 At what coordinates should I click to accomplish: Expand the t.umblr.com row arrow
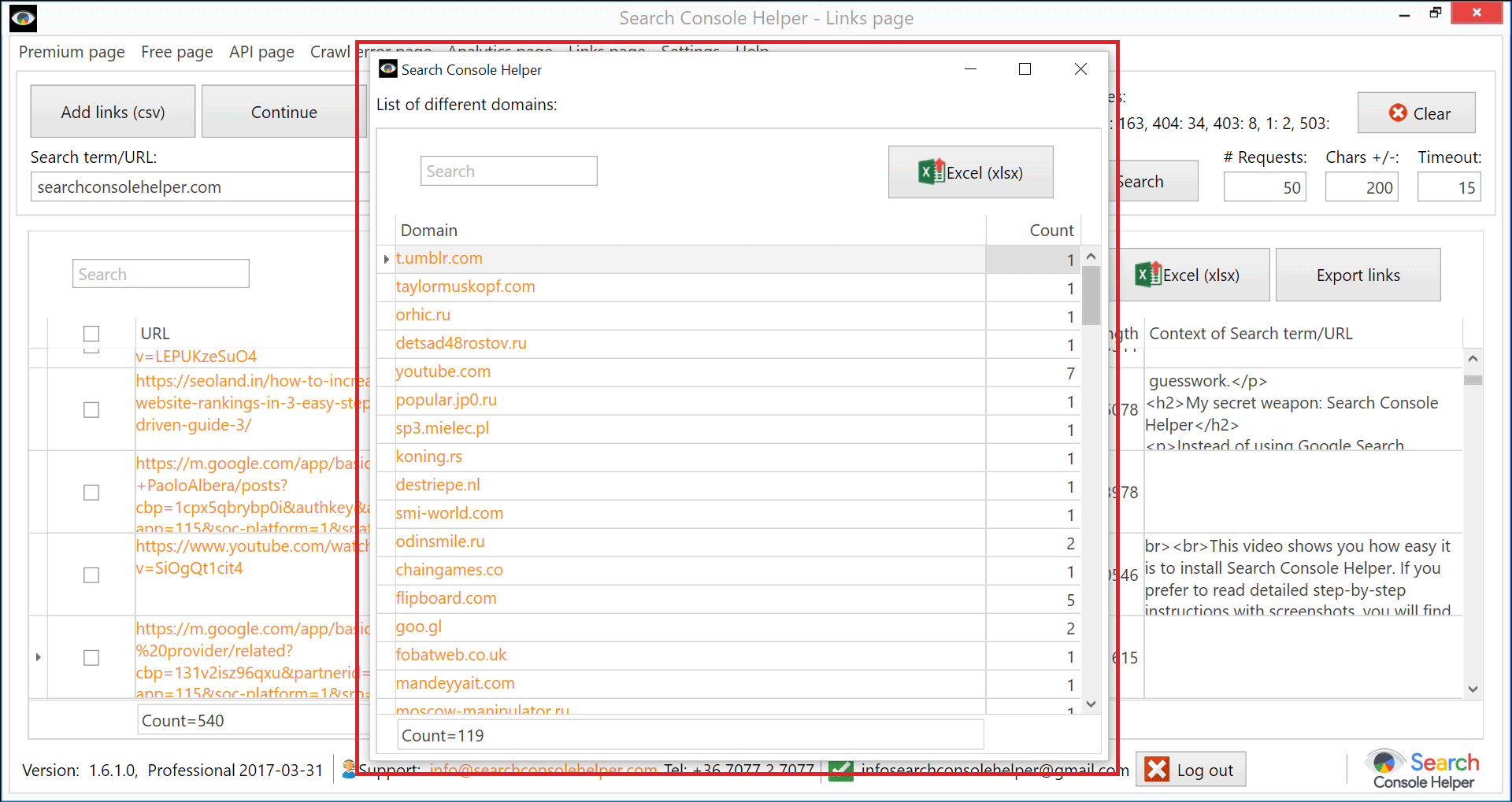(x=386, y=259)
